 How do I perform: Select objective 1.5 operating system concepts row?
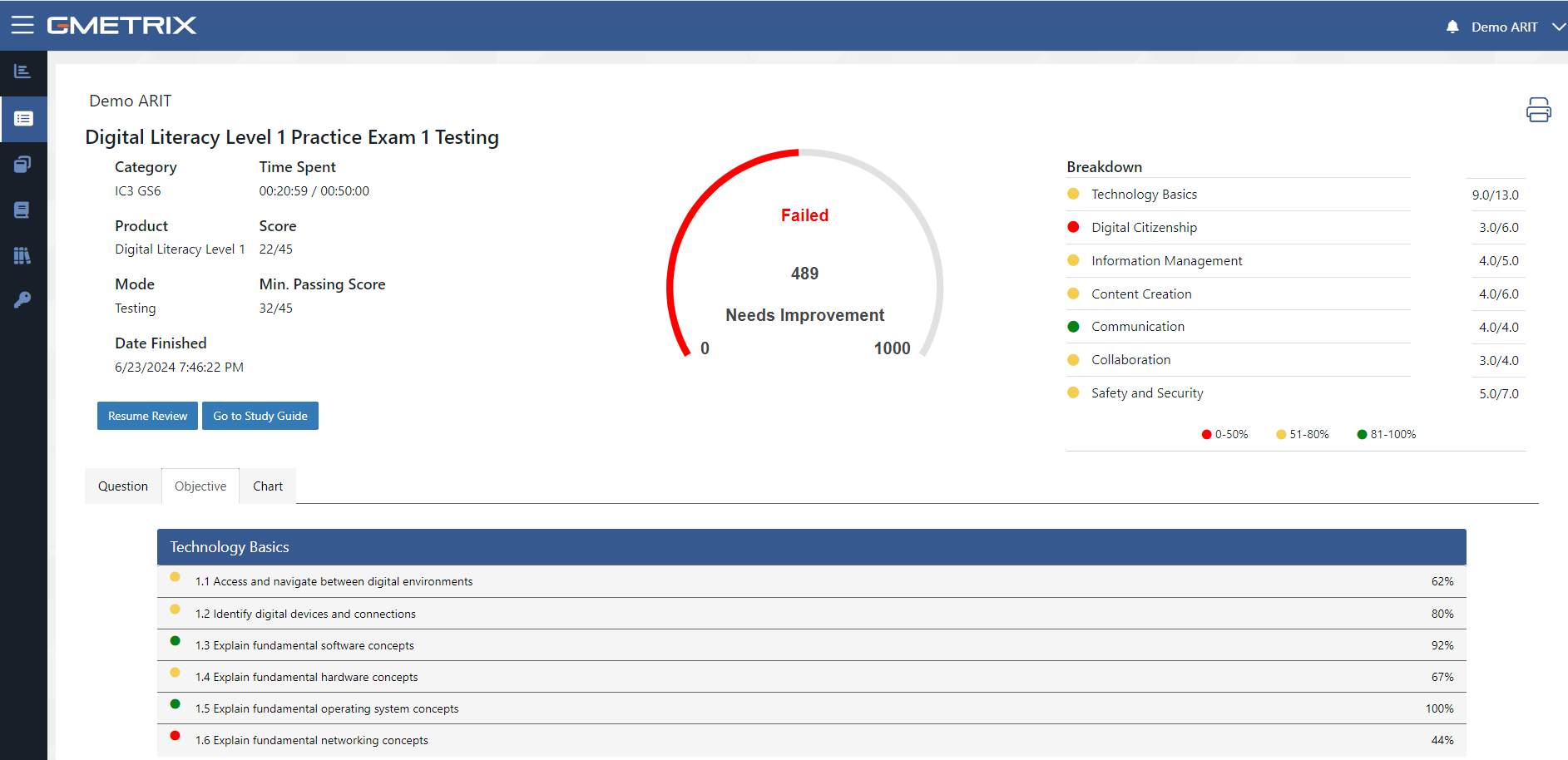click(x=811, y=708)
